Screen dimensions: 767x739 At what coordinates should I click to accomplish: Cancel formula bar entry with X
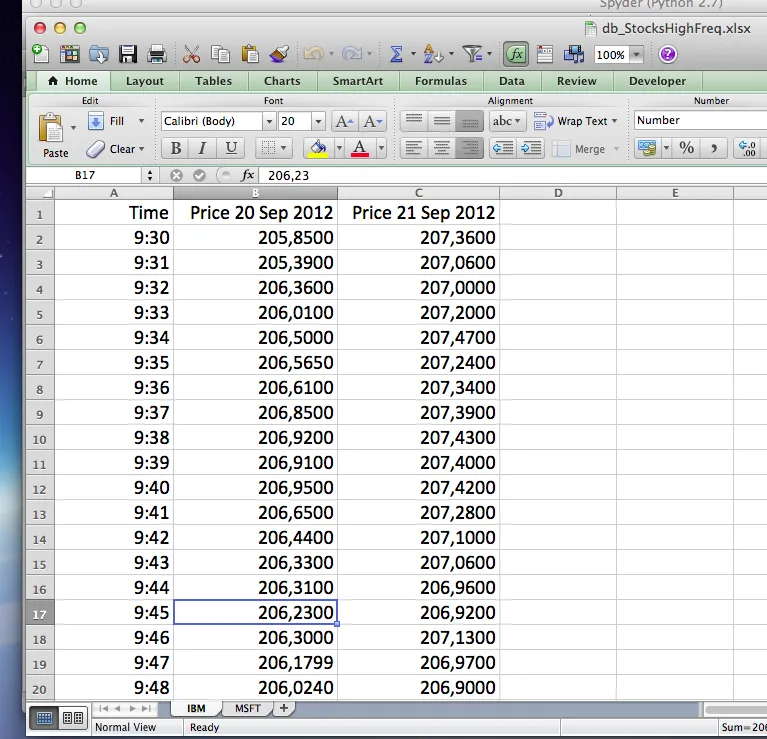(176, 175)
